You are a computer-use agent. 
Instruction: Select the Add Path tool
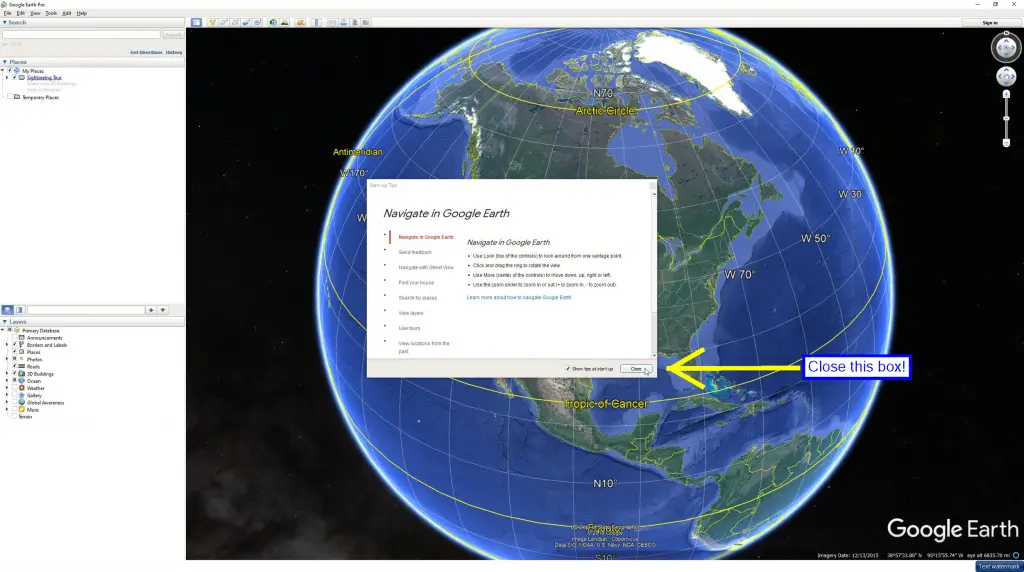[x=235, y=22]
